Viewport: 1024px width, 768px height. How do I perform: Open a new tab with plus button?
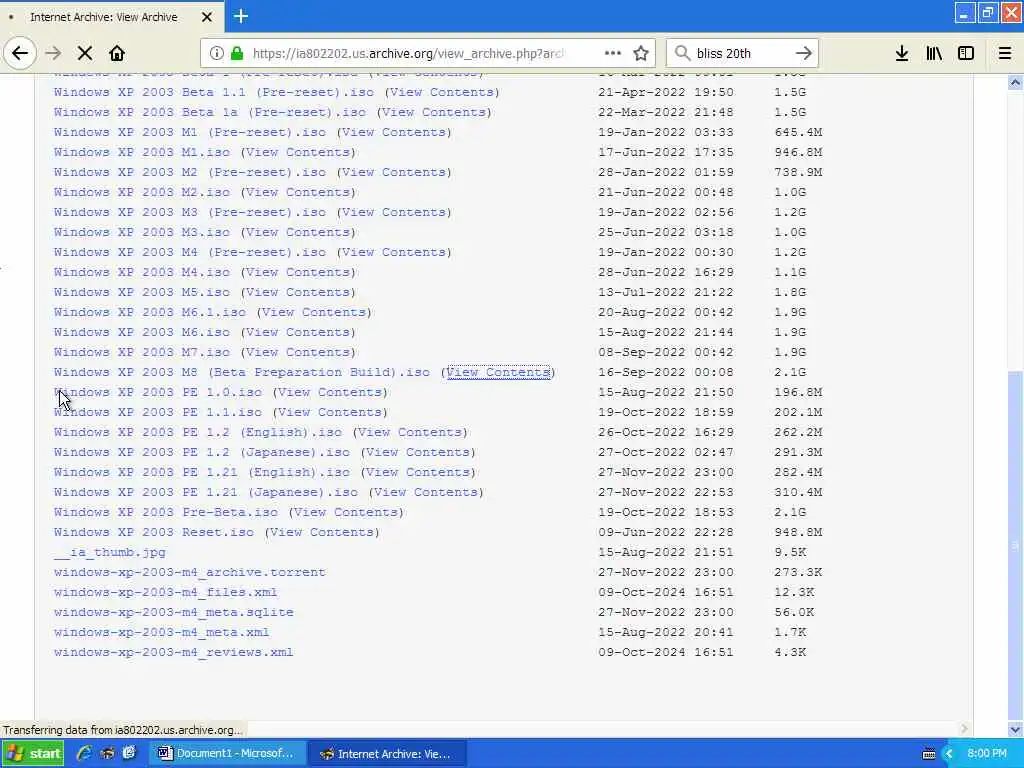pos(241,16)
